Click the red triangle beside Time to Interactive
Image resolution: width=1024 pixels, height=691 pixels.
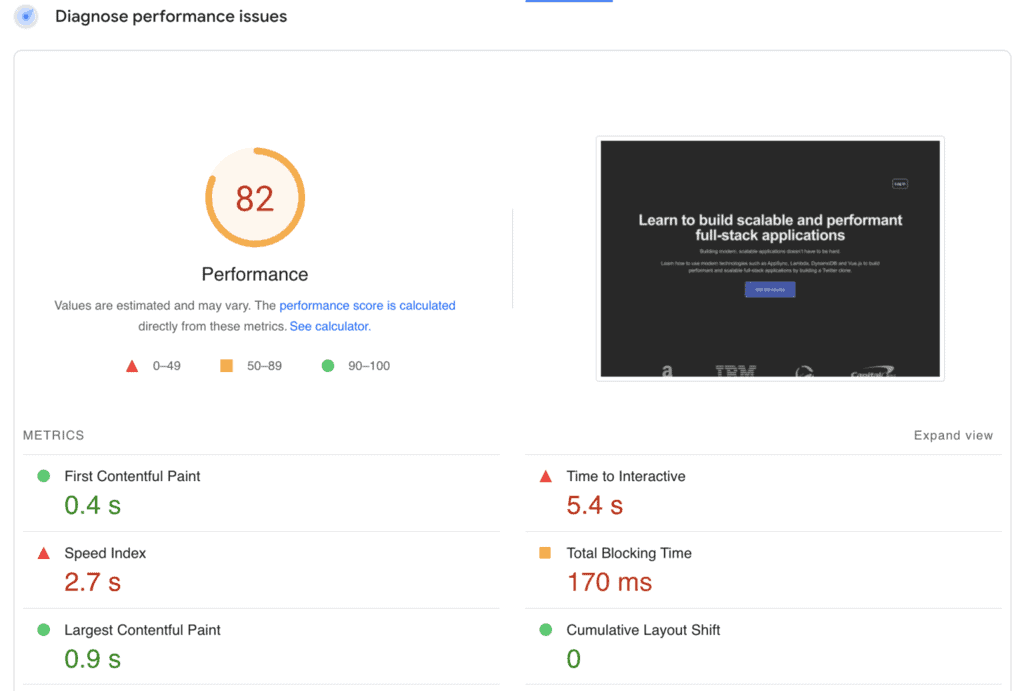click(545, 476)
